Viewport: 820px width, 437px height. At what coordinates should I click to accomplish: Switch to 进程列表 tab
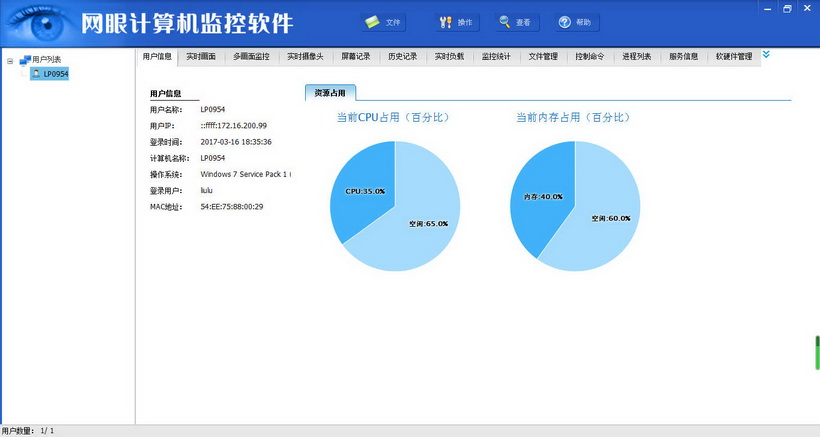point(637,56)
